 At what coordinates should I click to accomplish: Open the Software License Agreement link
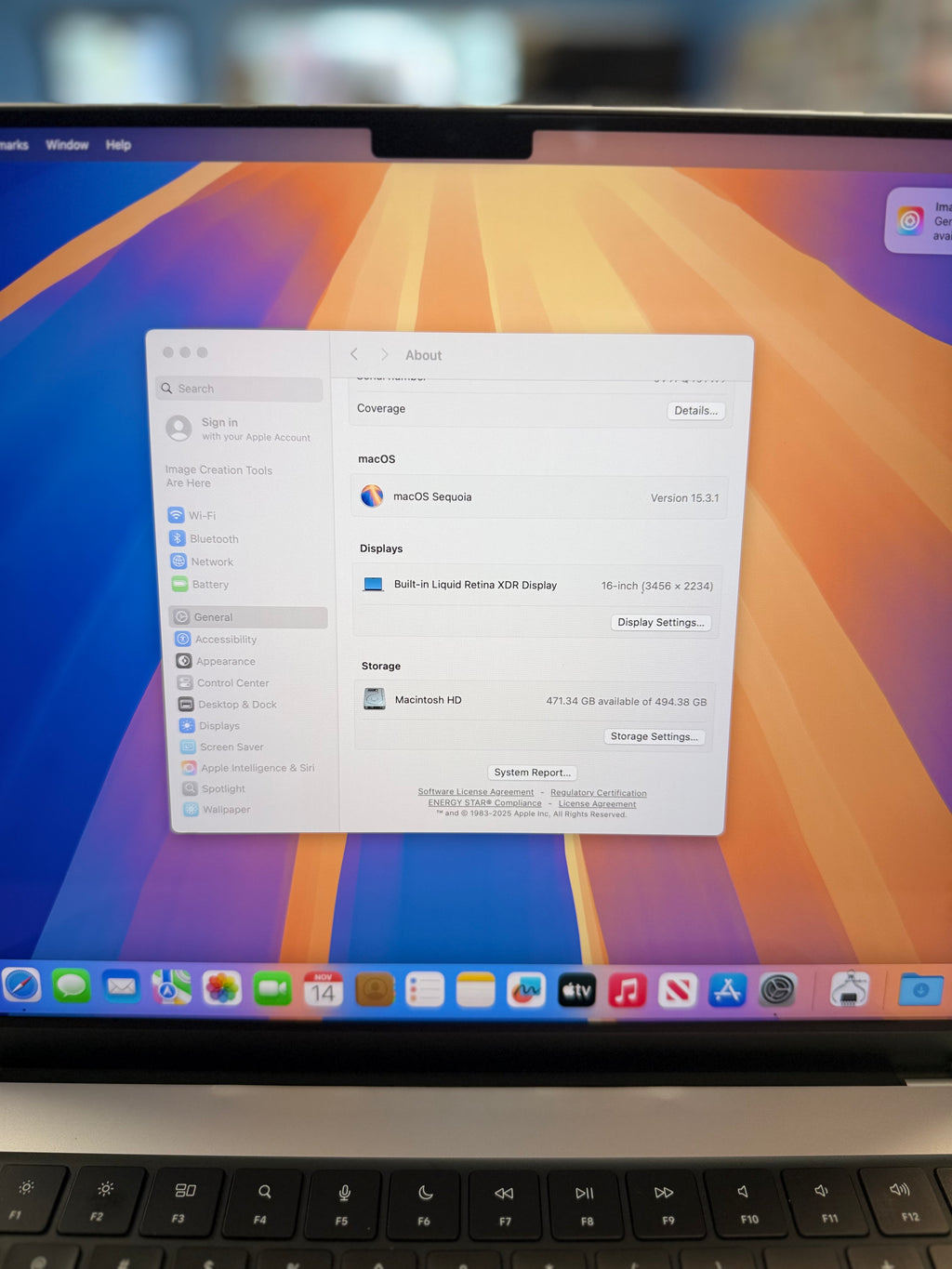475,792
